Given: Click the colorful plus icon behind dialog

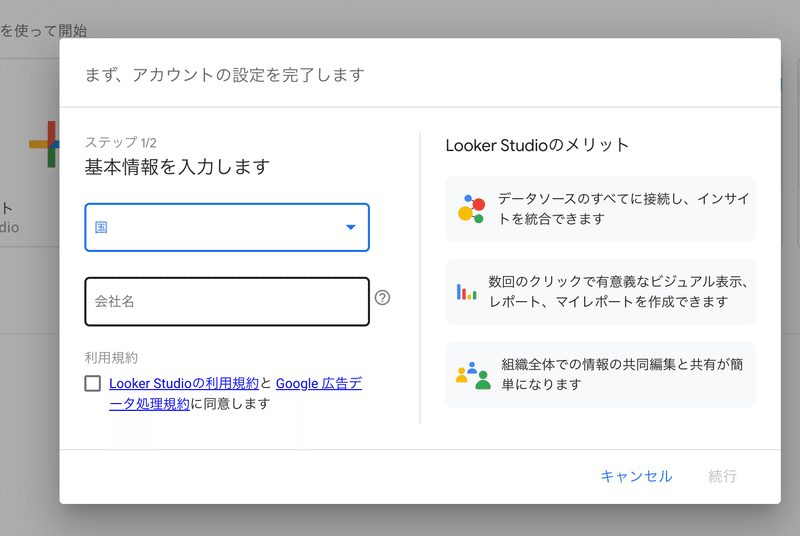Looking at the screenshot, I should (x=46, y=144).
